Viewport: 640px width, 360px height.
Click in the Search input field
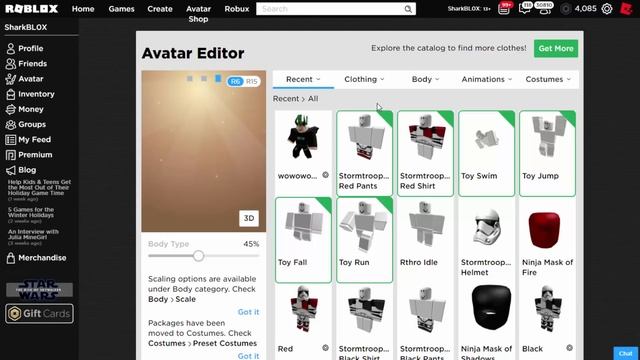[x=330, y=9]
